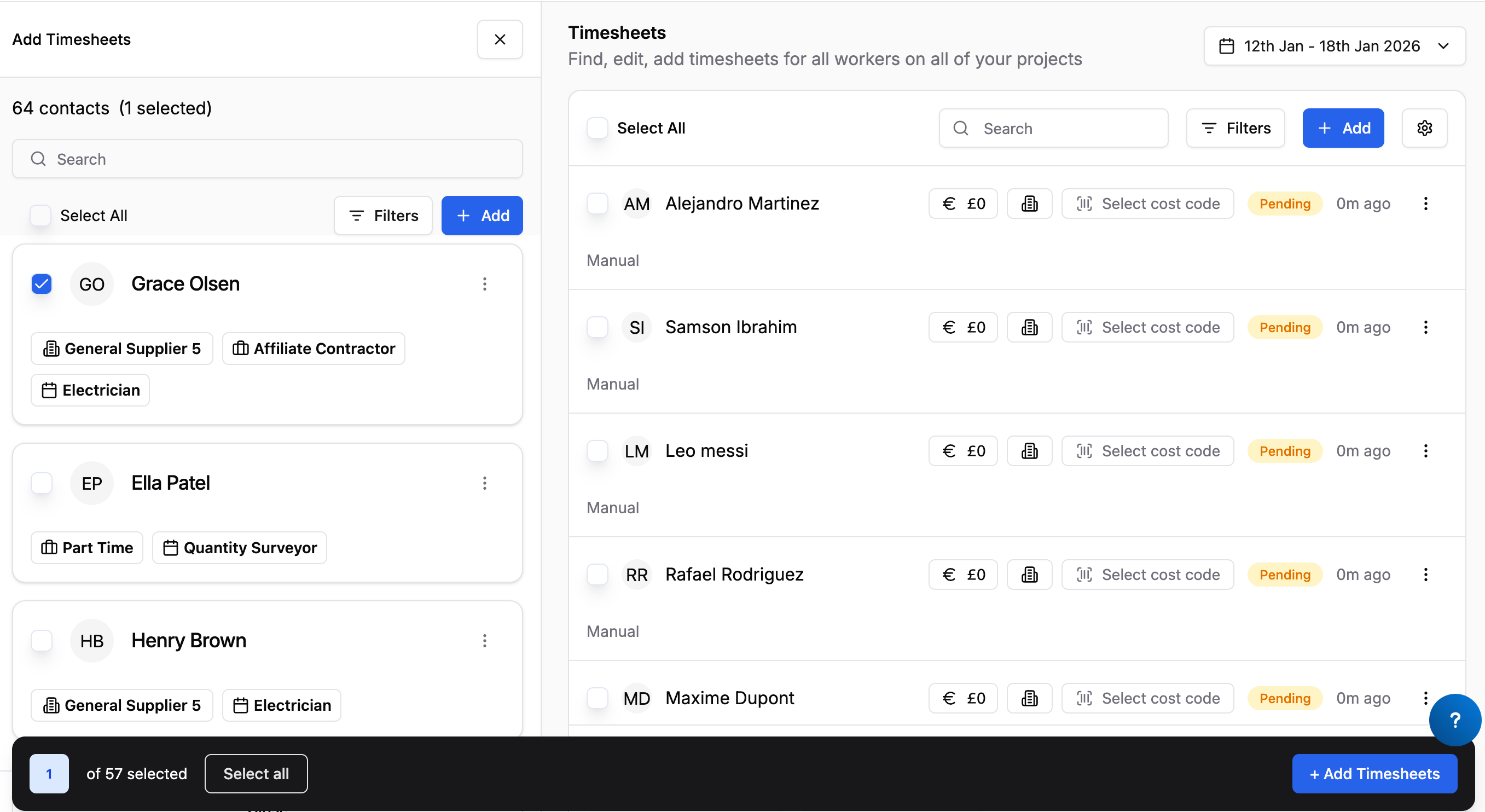Open Leo messi row options menu

(x=1425, y=451)
